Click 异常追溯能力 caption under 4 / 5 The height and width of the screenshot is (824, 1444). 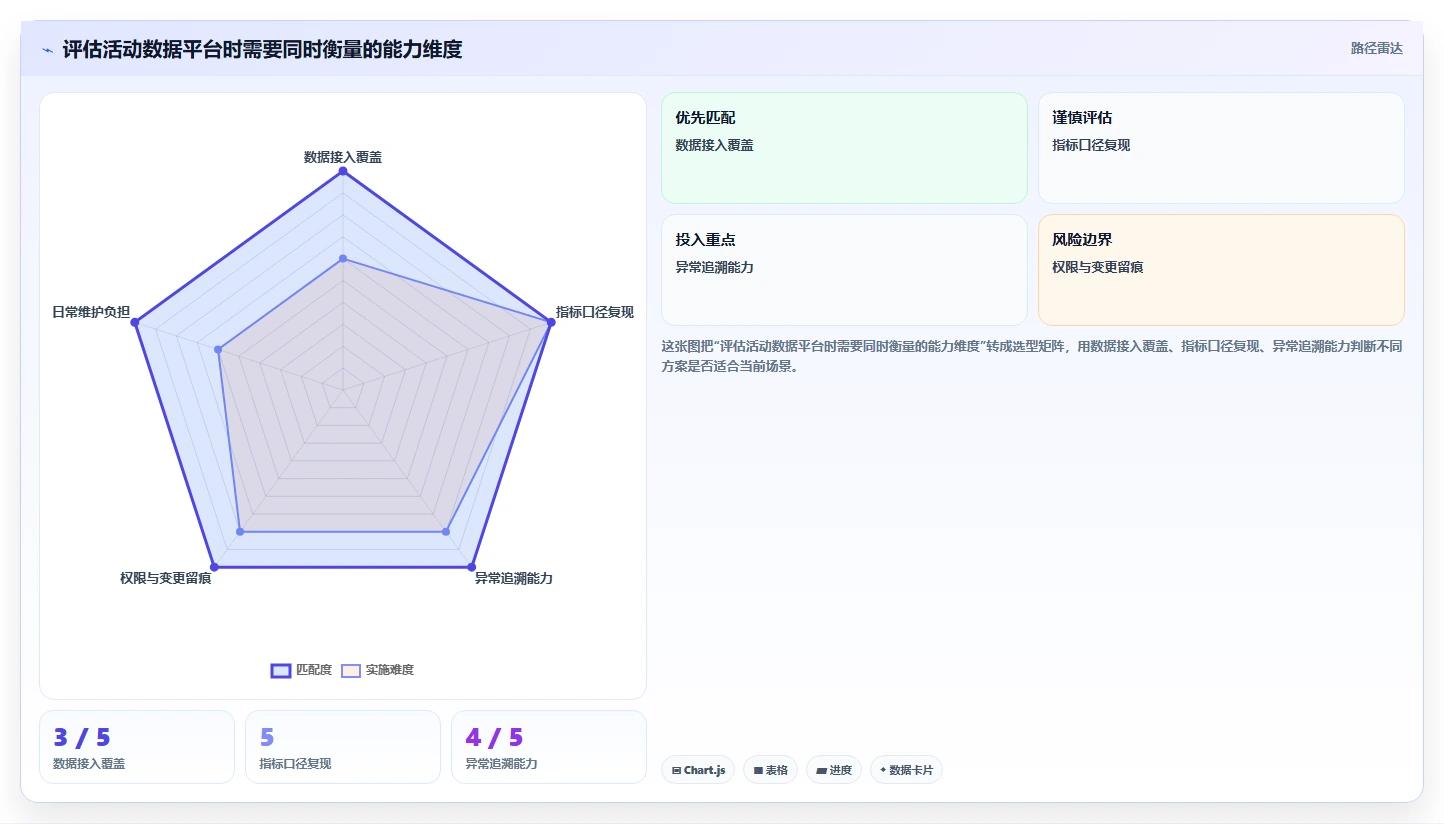click(x=501, y=764)
